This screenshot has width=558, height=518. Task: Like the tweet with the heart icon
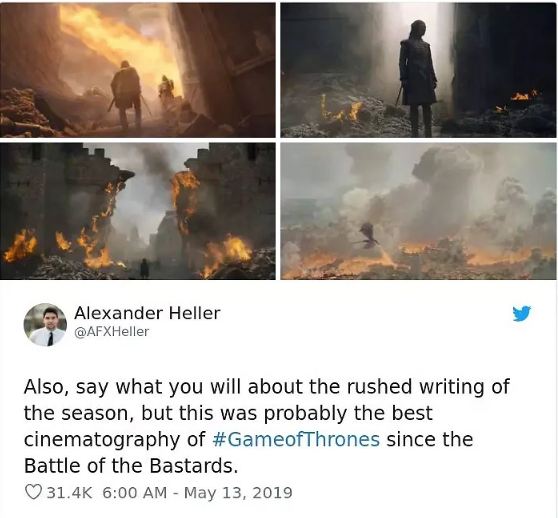(32, 492)
